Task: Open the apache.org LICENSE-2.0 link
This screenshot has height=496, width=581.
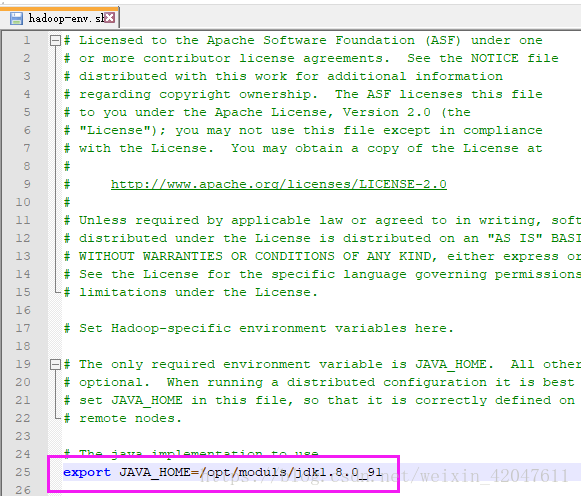Action: 279,184
